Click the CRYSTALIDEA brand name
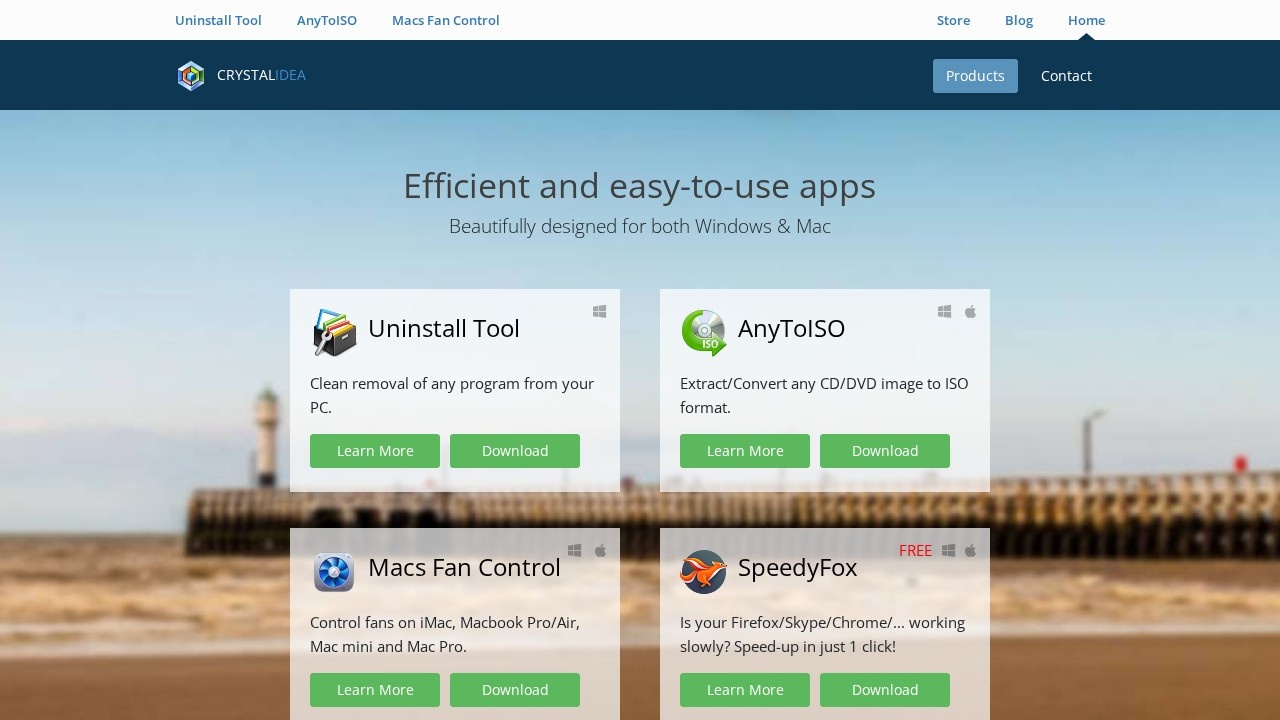Viewport: 1280px width, 720px height. coord(261,75)
